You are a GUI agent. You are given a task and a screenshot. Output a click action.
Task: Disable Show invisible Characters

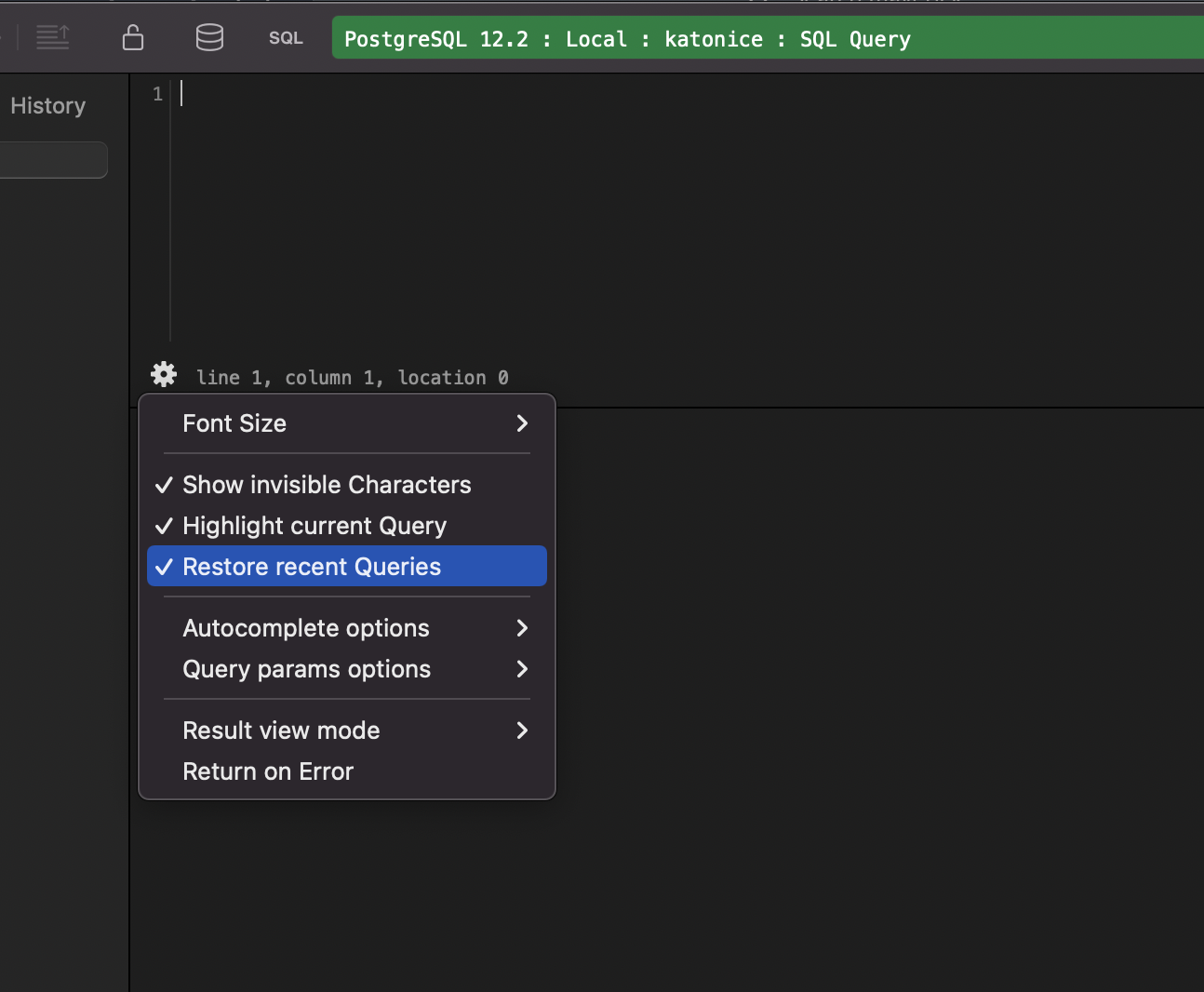[x=327, y=484]
